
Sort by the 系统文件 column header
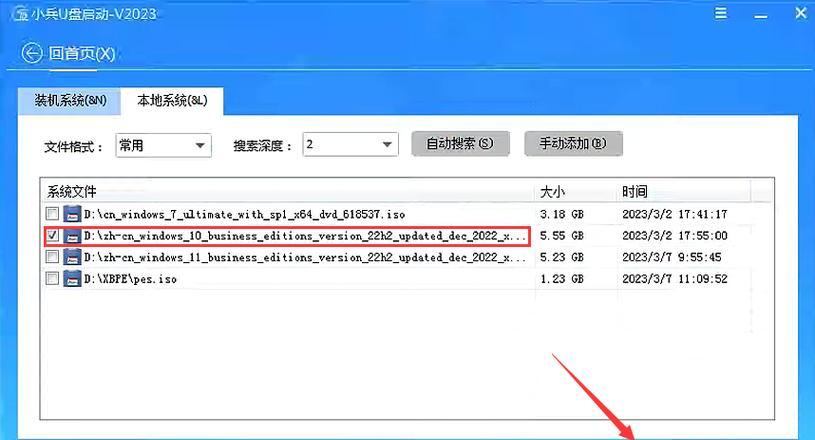click(x=287, y=192)
